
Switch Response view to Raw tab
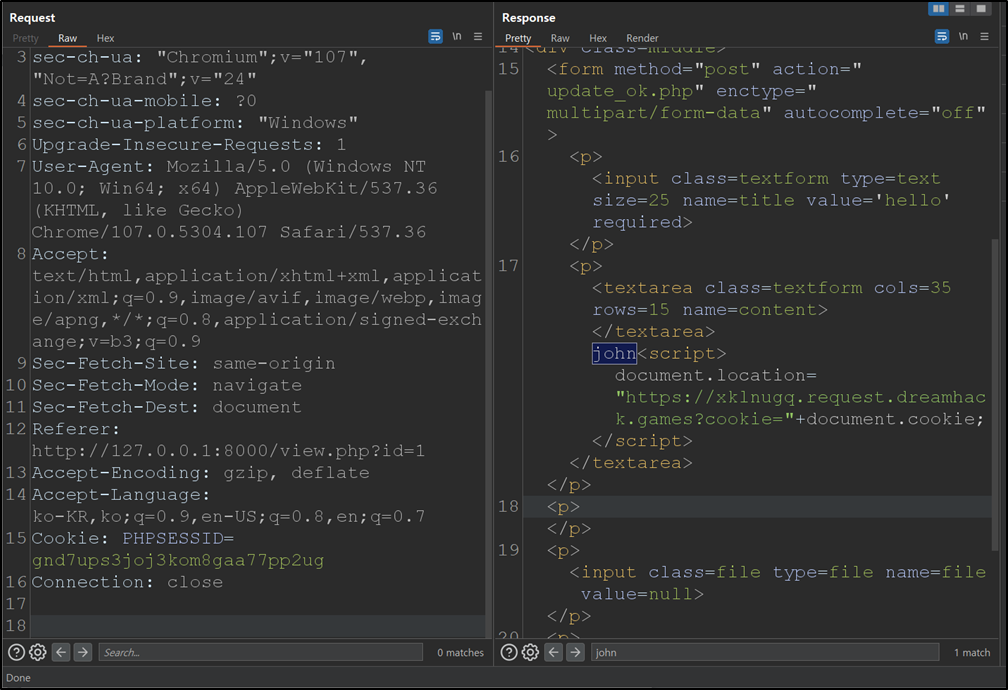560,39
